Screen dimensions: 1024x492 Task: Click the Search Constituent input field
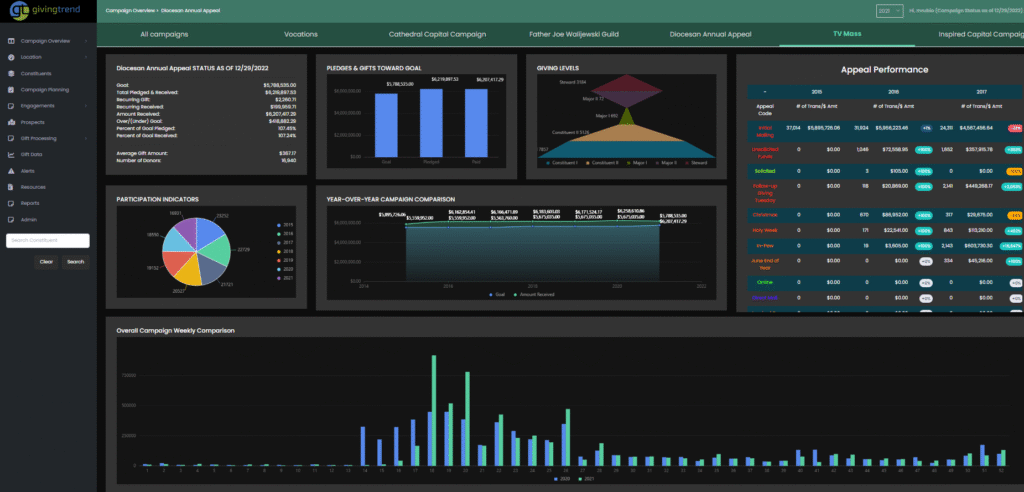pos(48,240)
